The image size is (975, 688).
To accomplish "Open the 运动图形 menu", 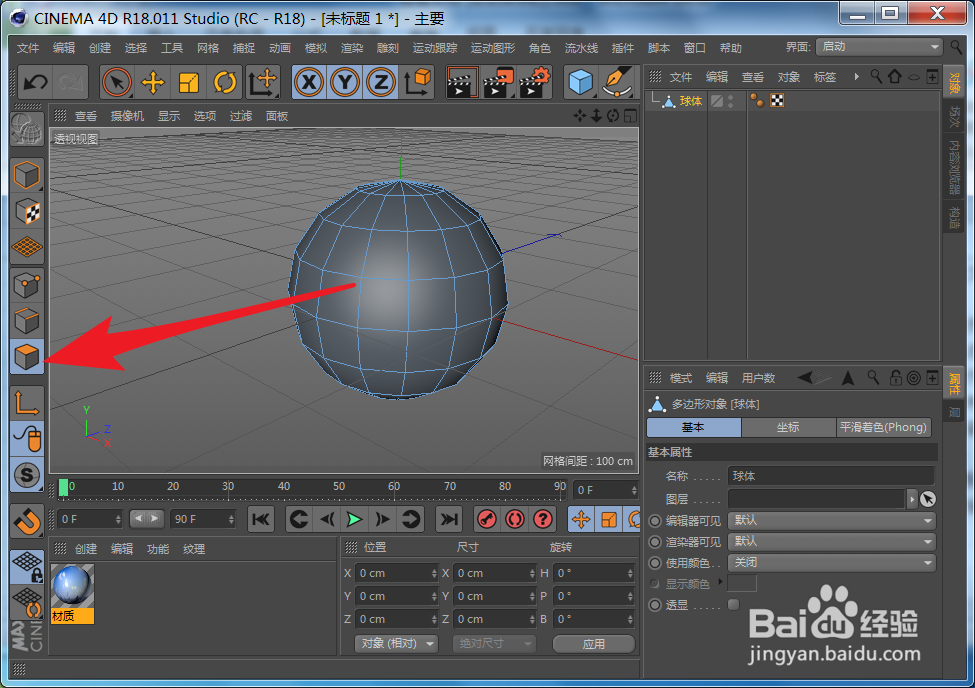I will pyautogui.click(x=492, y=48).
